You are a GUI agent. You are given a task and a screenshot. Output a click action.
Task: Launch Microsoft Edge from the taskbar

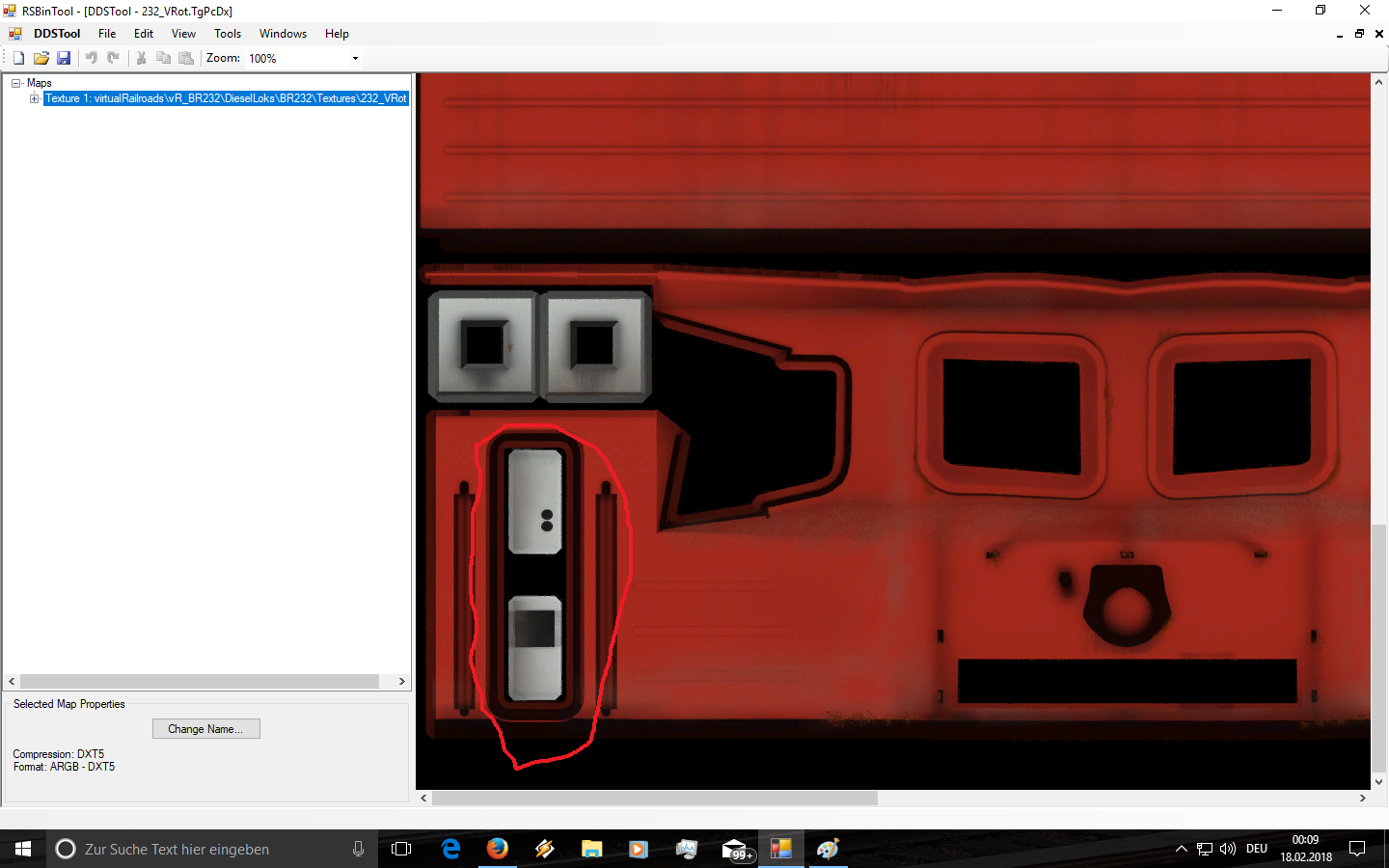pyautogui.click(x=450, y=849)
